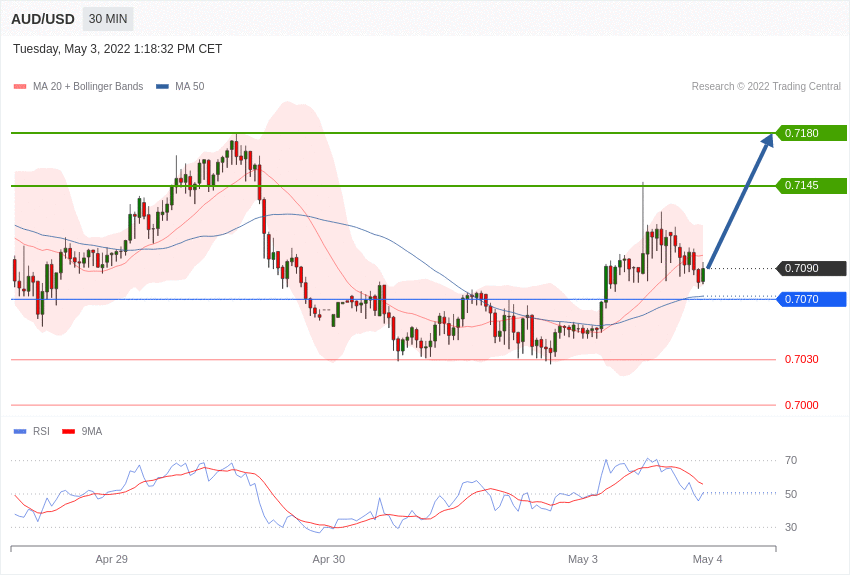The image size is (850, 576).
Task: Click the 'RSI' legend label
Action: pos(41,431)
